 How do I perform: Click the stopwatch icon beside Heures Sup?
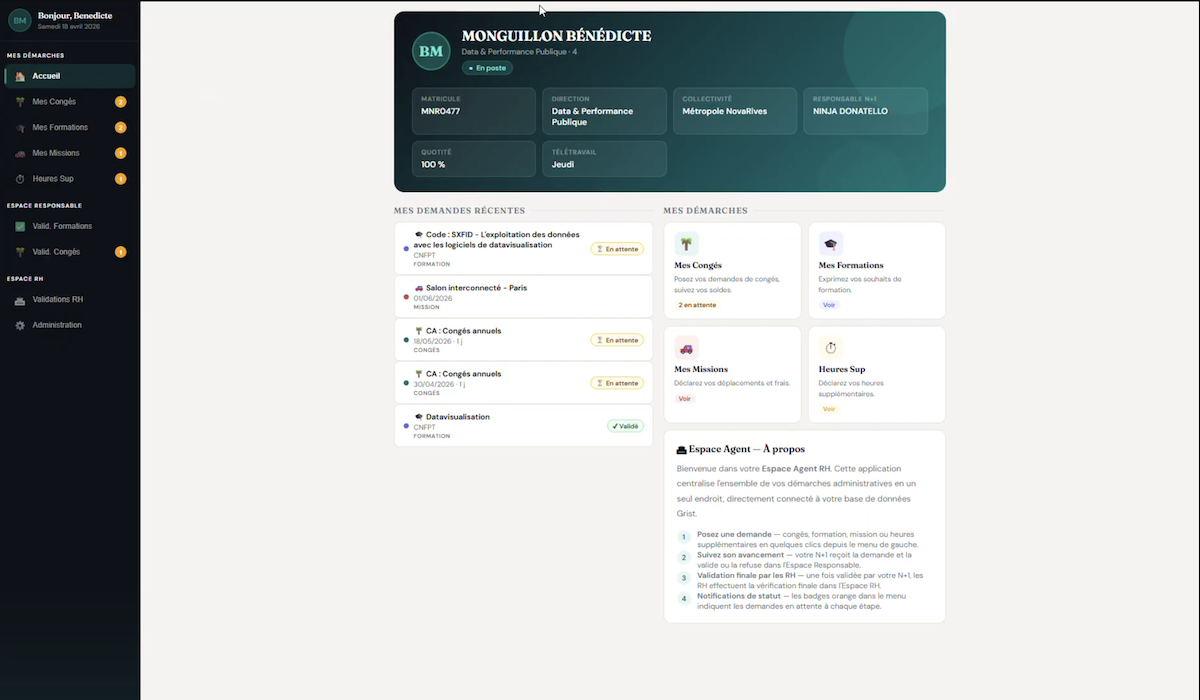click(19, 178)
